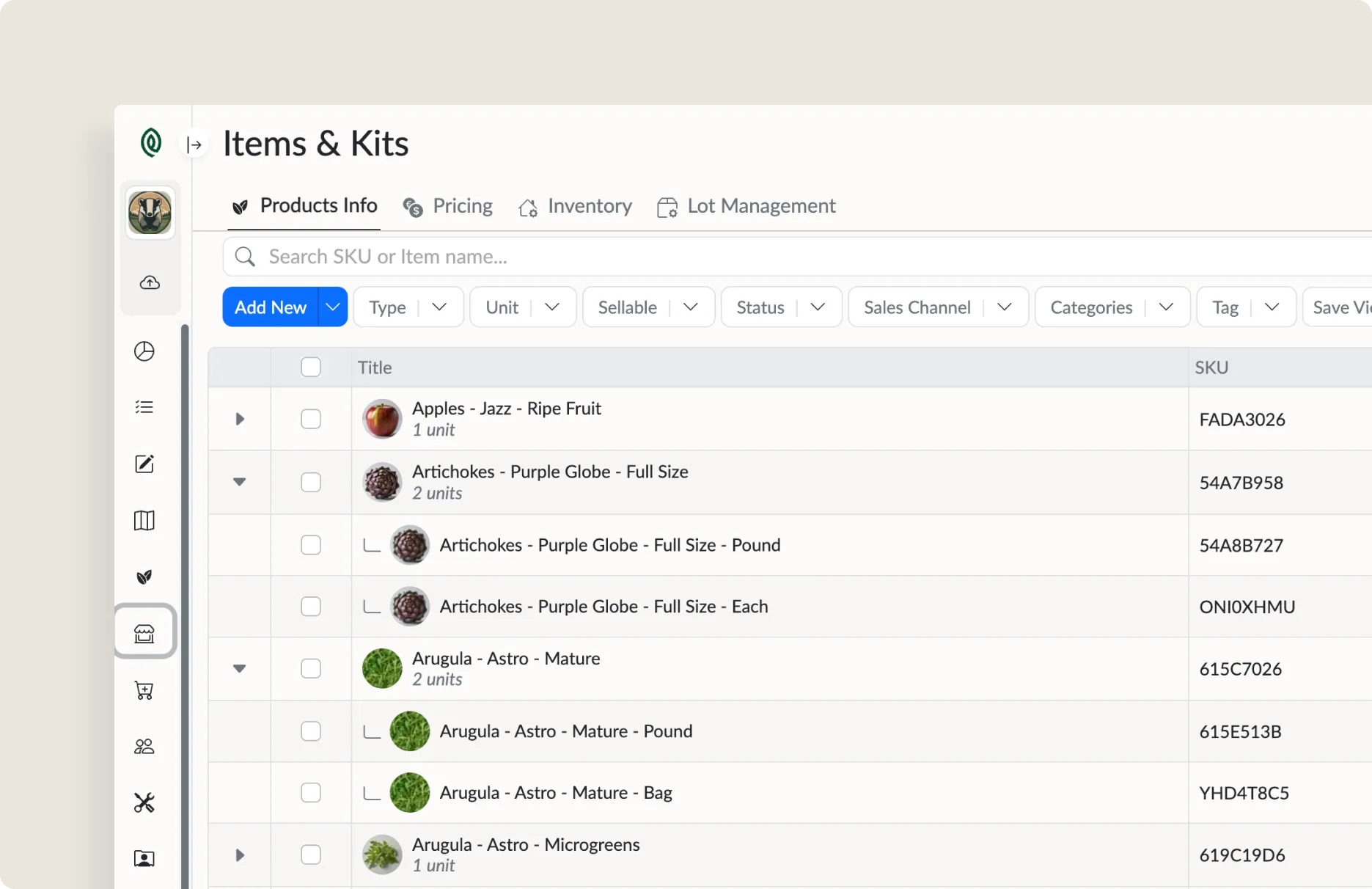Click the checklist icon in sidebar
Viewport: 1372px width, 889px height.
[x=144, y=407]
